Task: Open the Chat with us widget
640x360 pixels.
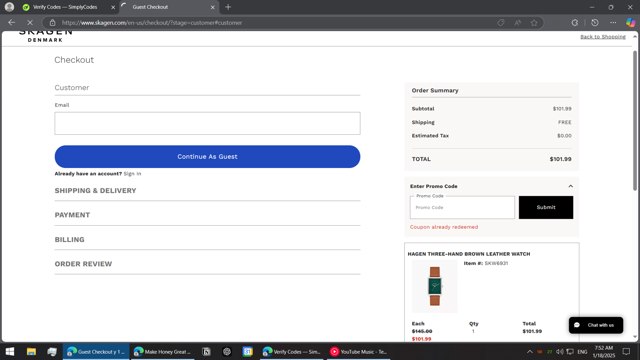Action: click(596, 325)
